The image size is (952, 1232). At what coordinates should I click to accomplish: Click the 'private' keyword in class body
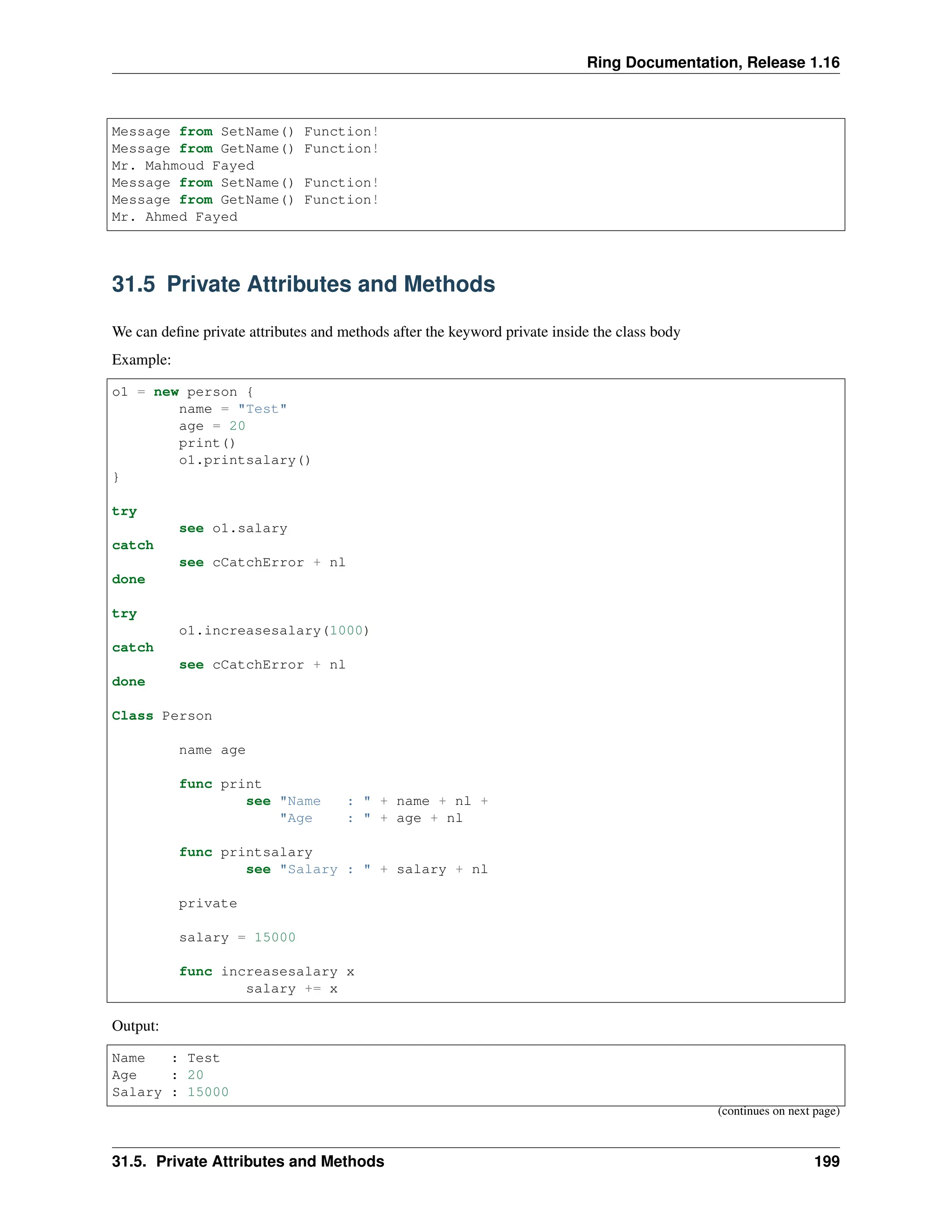tap(207, 903)
